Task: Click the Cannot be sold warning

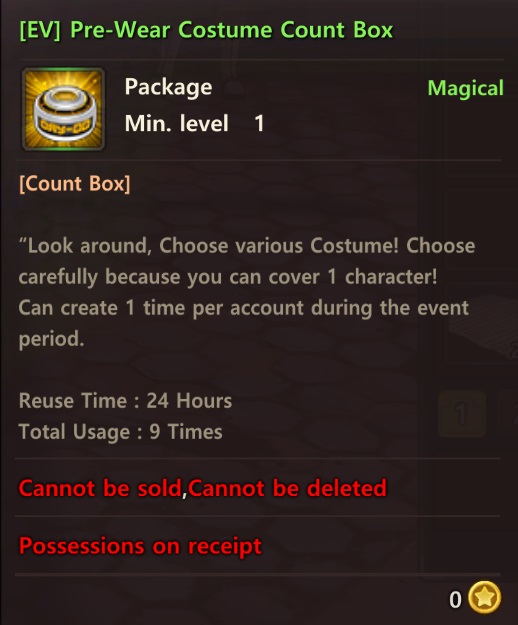Action: (100, 488)
